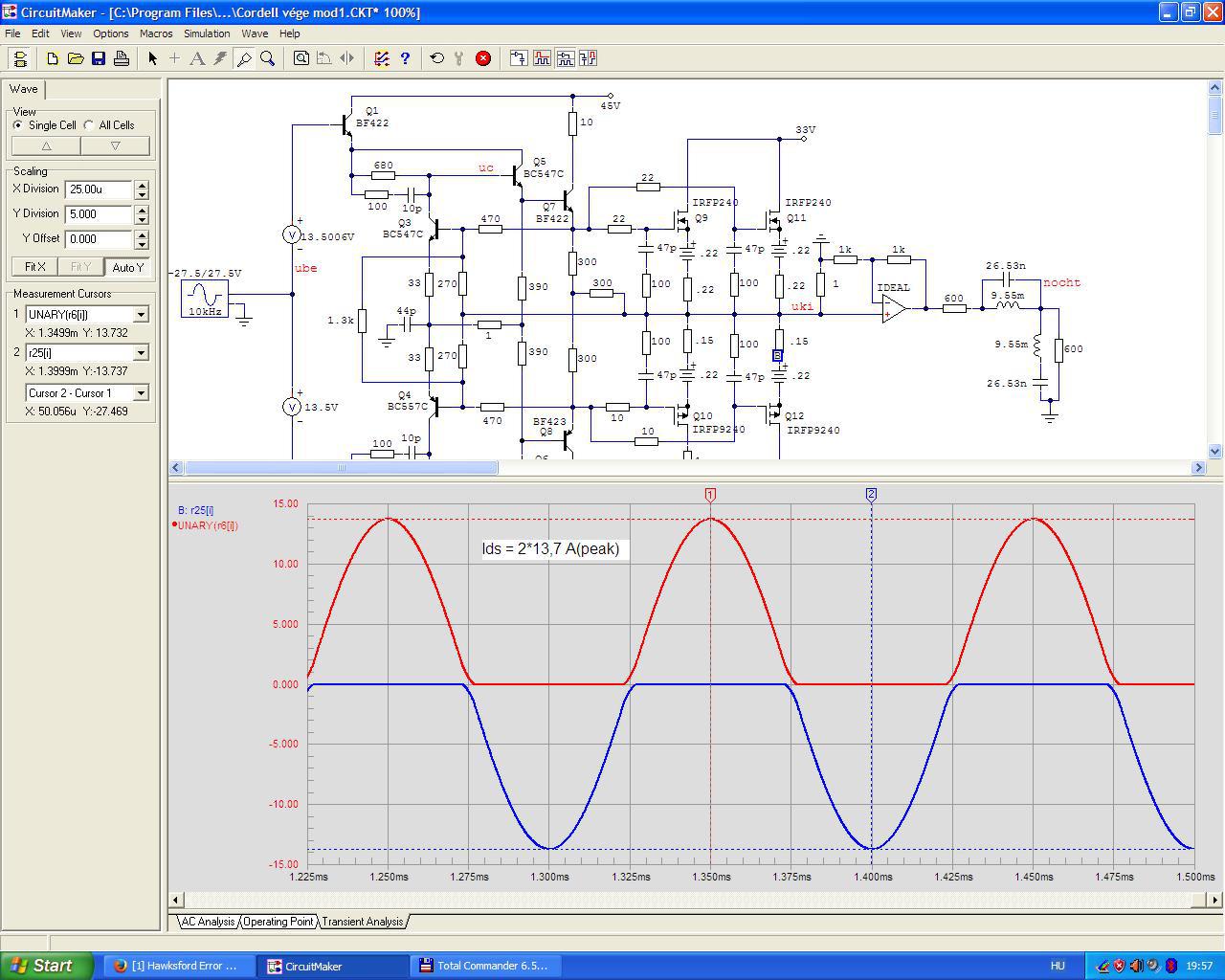Select the magnifier Zoom tool
Viewport: 1225px width, 980px height.
268,58
